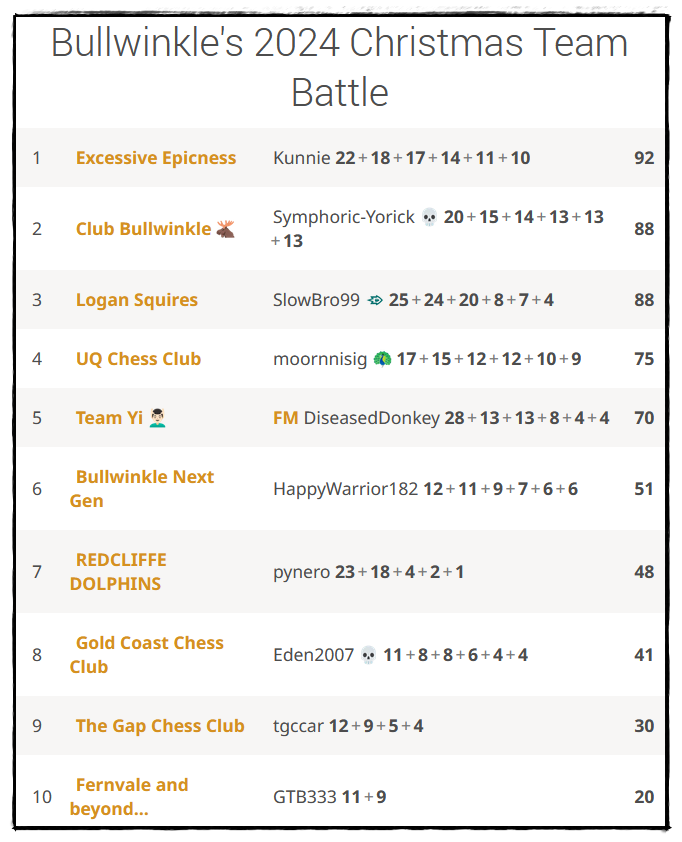Open Fernvale and beyond... team link
Image resolution: width=682 pixels, height=842 pixels.
click(129, 797)
